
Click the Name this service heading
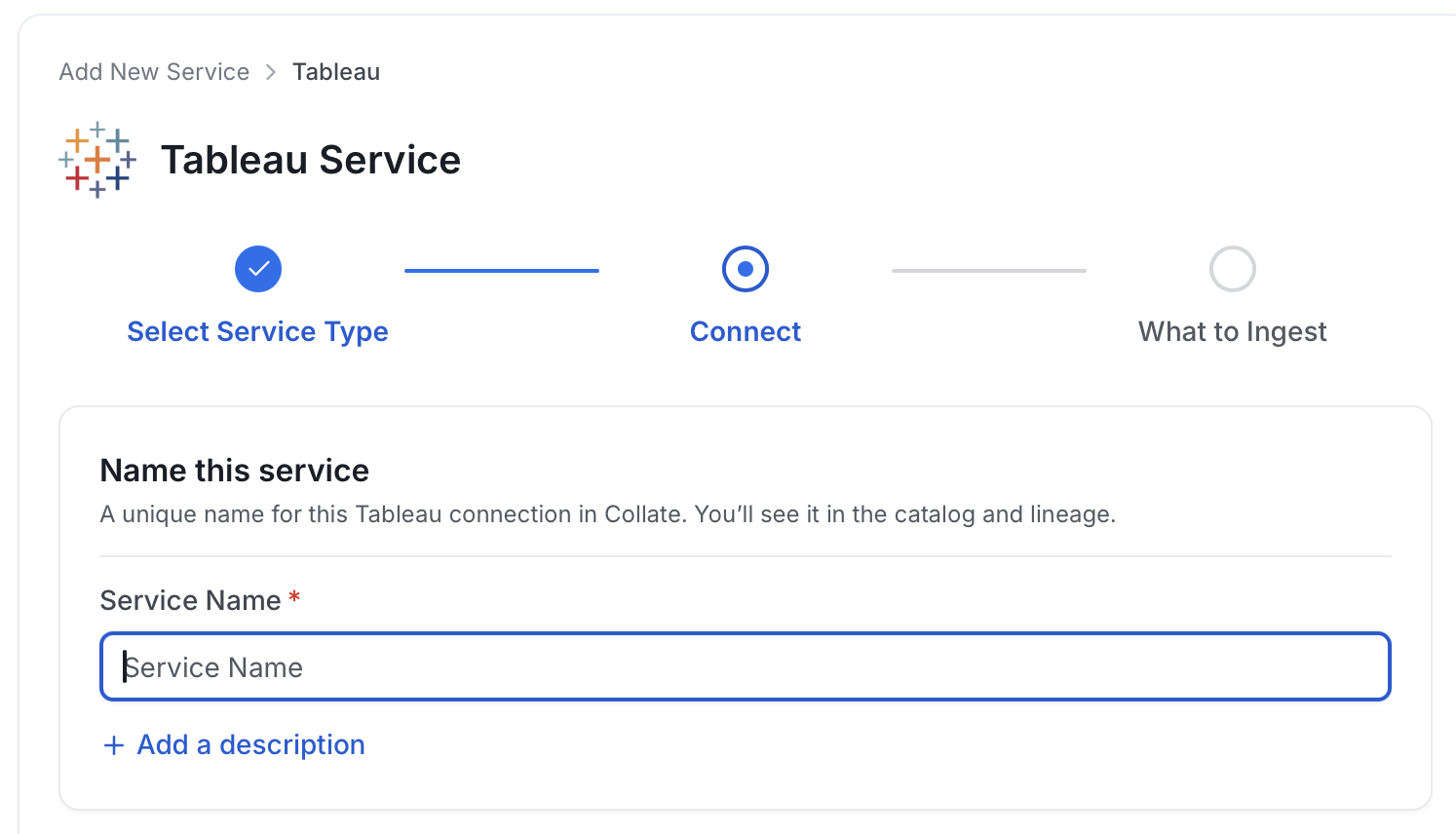(x=235, y=471)
